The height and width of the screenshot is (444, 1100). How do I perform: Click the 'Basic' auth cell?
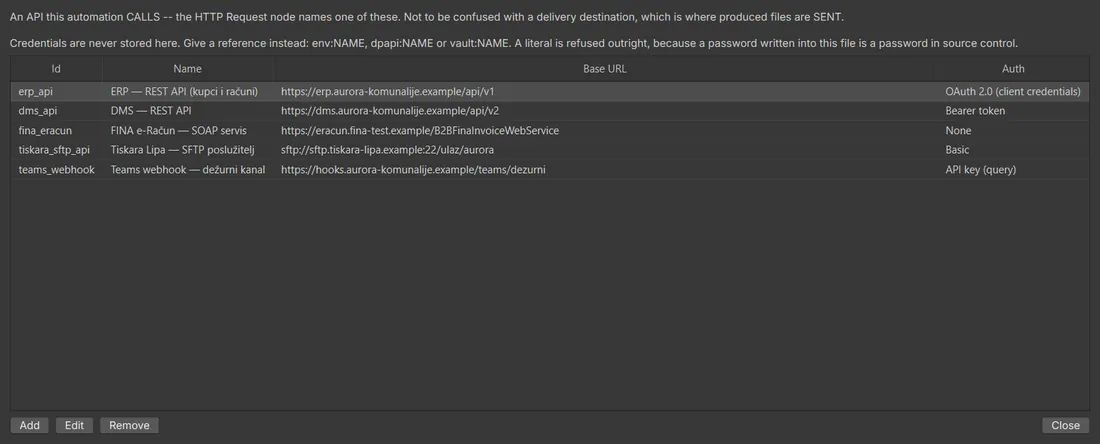coord(1013,150)
